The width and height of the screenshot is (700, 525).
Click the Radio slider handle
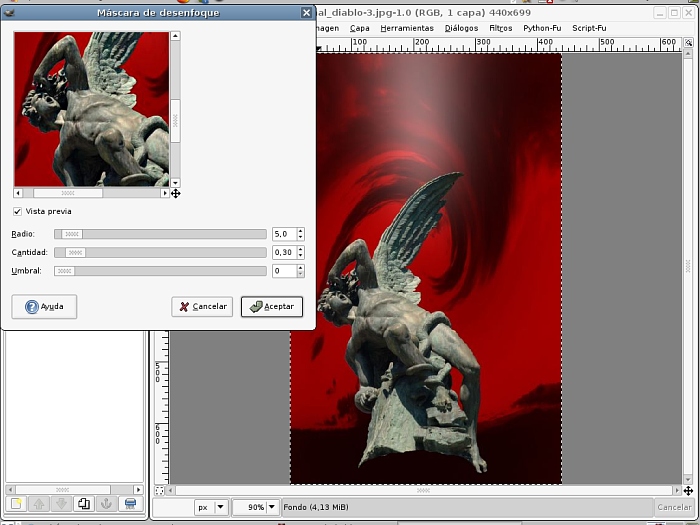click(x=72, y=234)
